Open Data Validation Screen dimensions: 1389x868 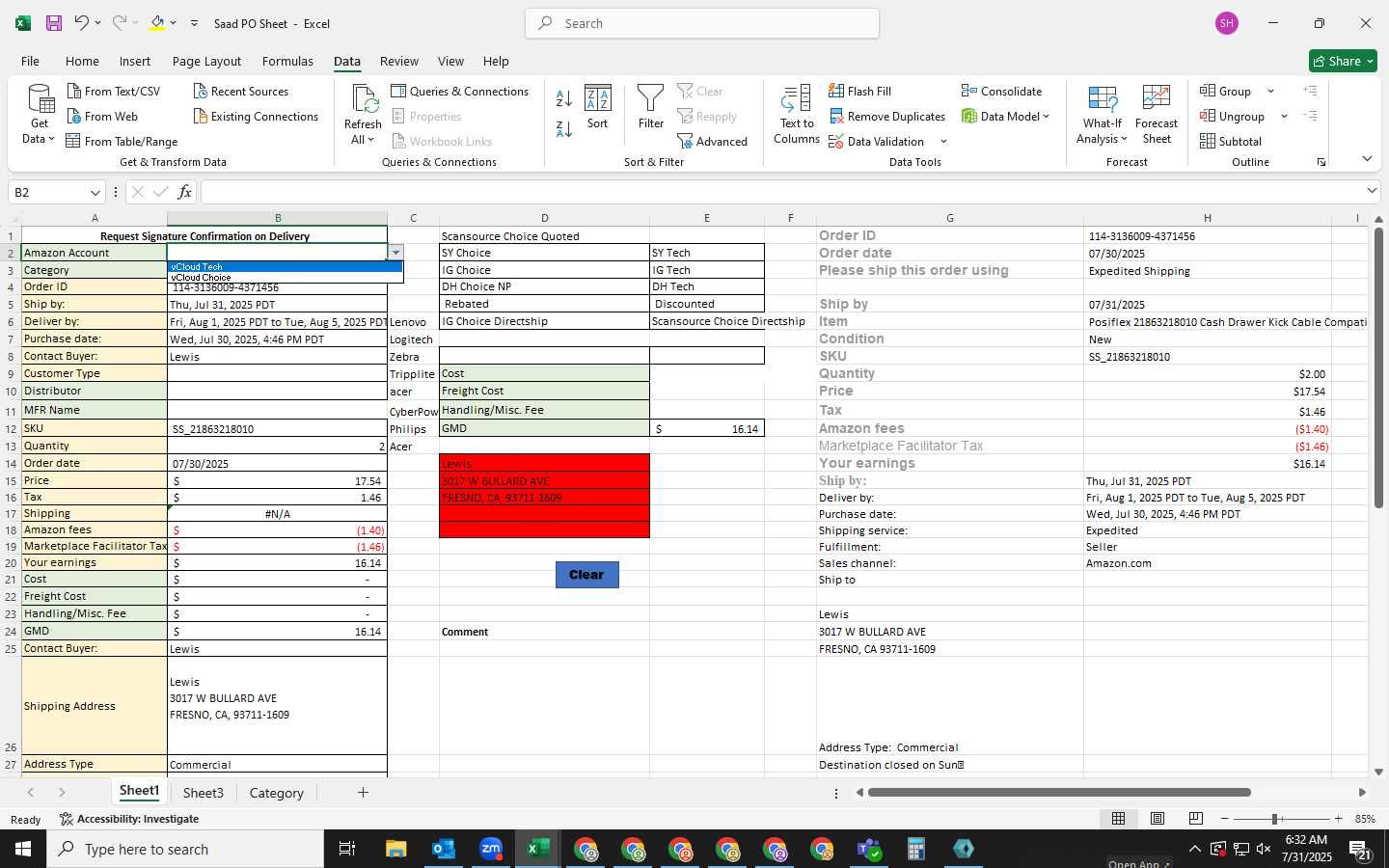(876, 141)
